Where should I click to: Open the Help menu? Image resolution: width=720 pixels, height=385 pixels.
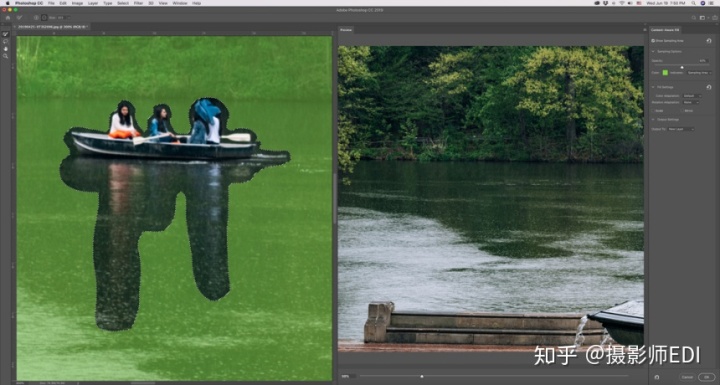point(197,3)
